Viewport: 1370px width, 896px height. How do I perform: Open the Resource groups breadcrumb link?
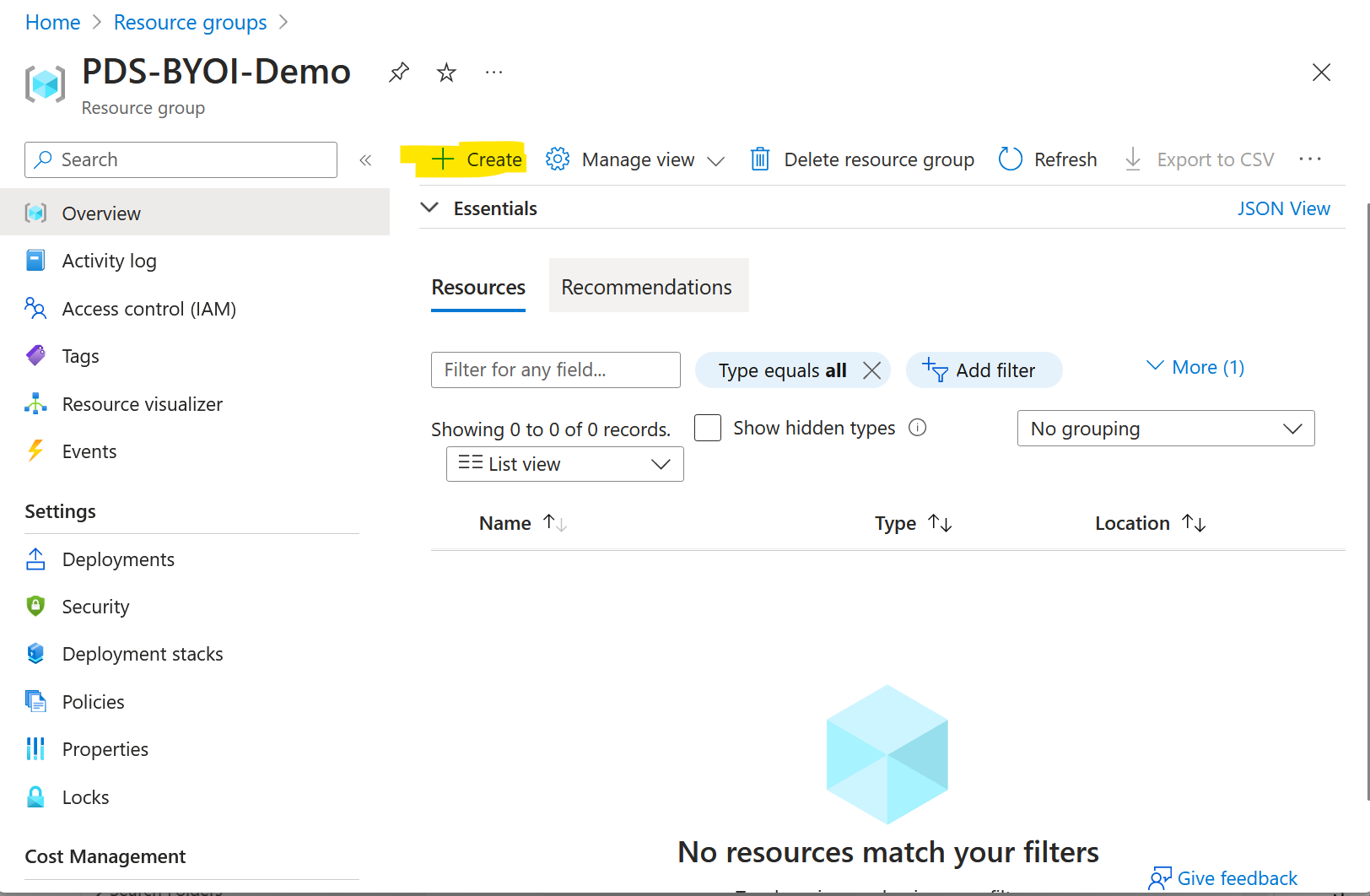pyautogui.click(x=189, y=22)
